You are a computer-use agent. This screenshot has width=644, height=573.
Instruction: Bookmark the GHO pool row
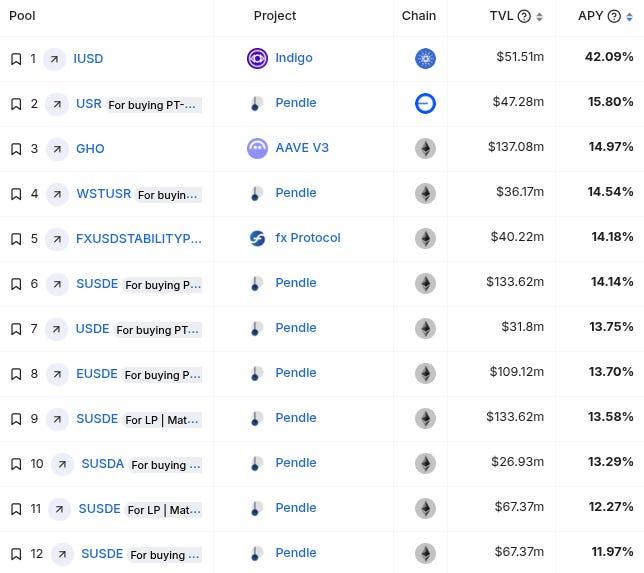[x=16, y=149]
